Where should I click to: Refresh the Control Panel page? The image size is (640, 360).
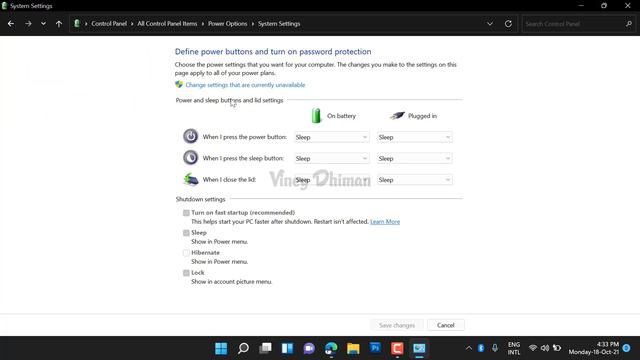pos(508,24)
